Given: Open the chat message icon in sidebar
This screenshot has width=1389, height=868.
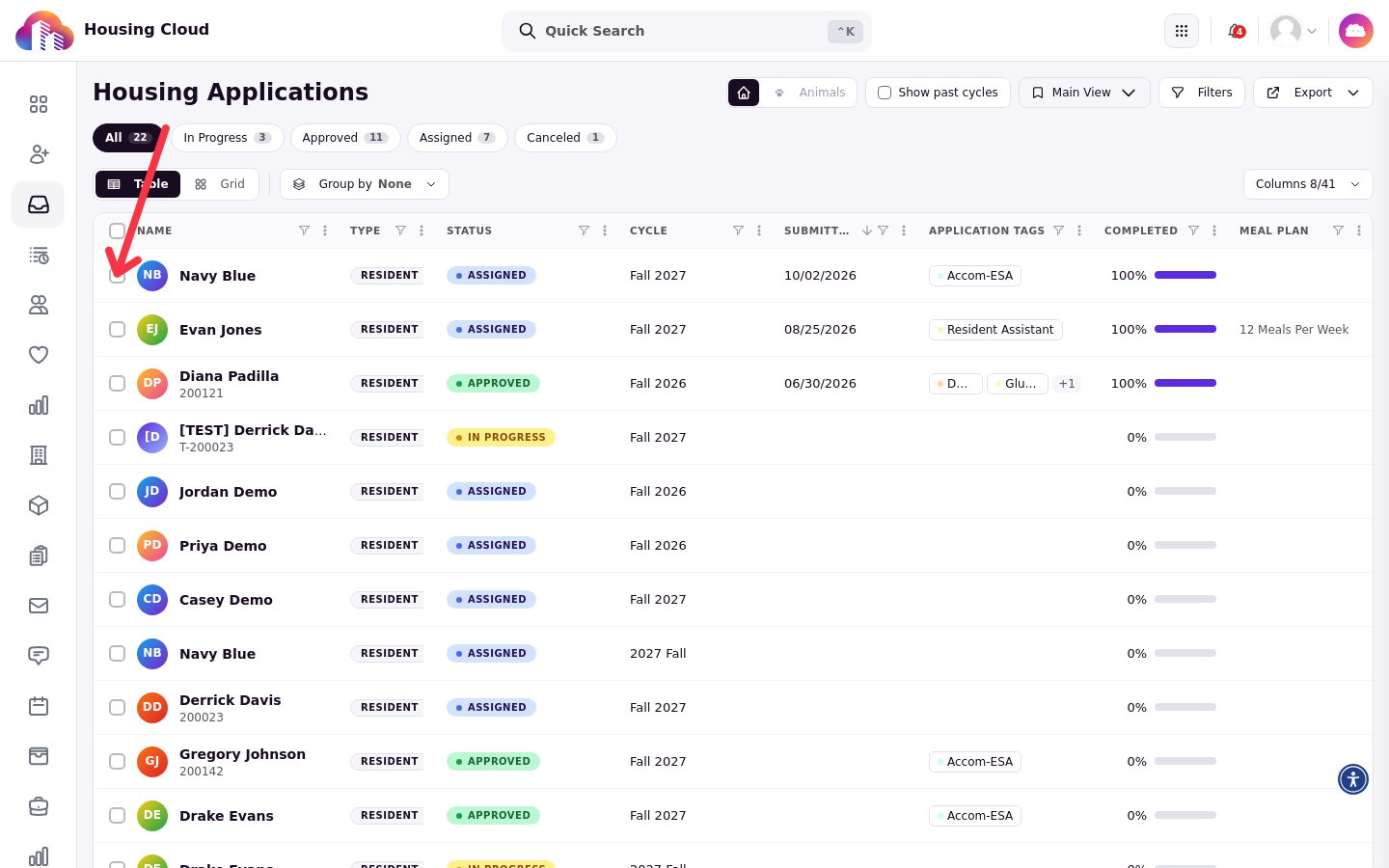Looking at the screenshot, I should (39, 656).
